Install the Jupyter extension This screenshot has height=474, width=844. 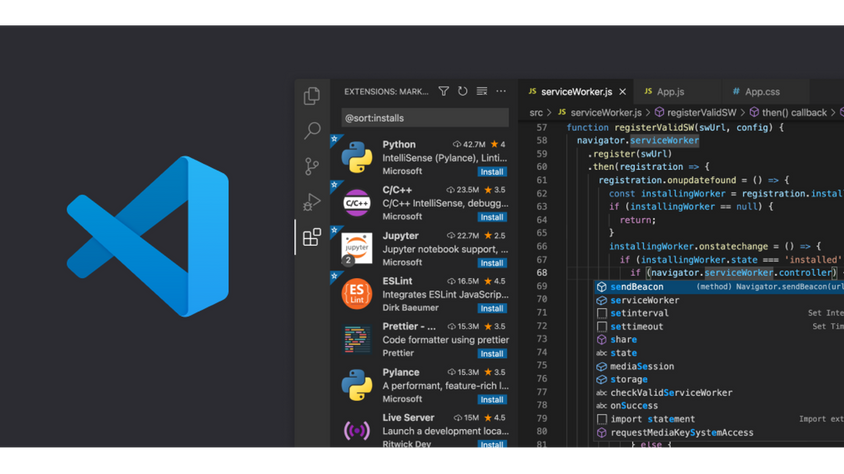[491, 263]
